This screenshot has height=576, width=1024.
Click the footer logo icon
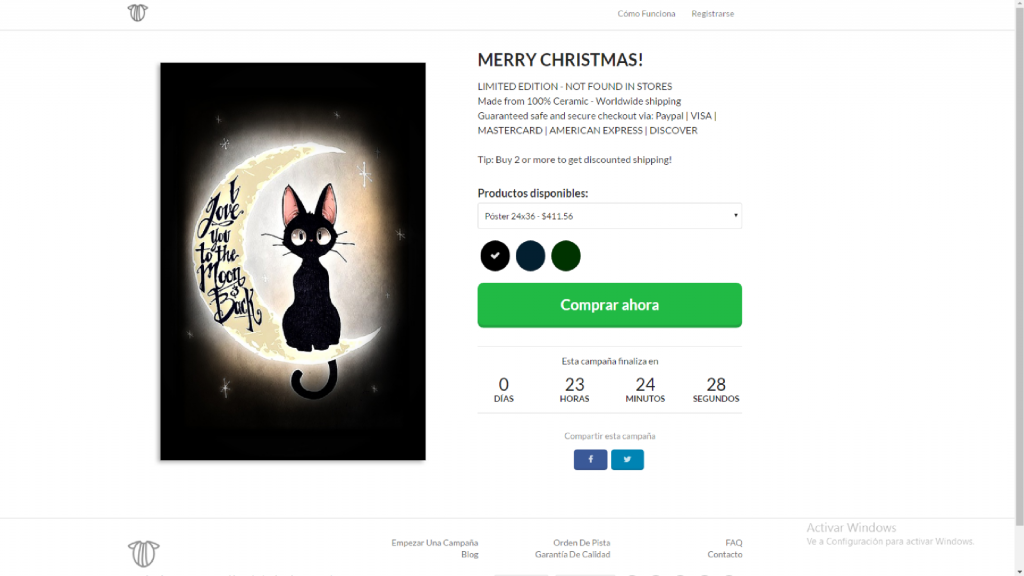144,553
